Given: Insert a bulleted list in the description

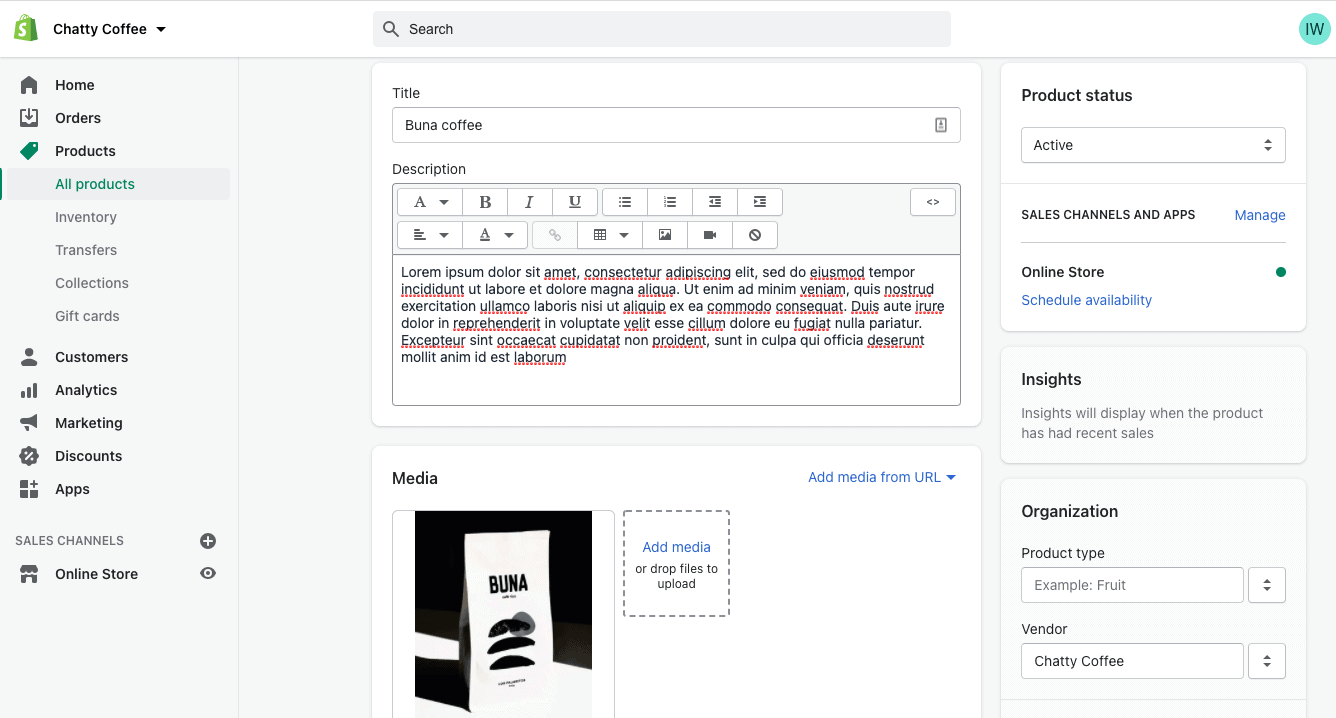Looking at the screenshot, I should point(625,202).
